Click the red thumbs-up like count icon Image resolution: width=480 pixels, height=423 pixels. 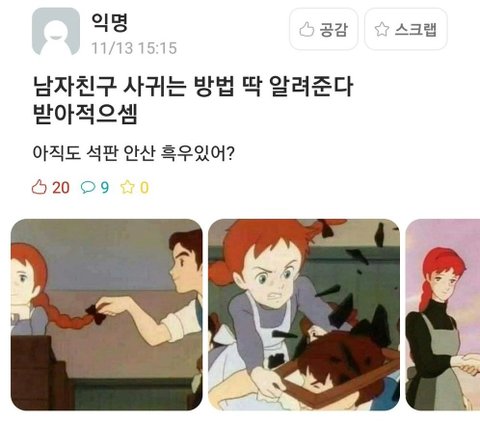[x=39, y=187]
